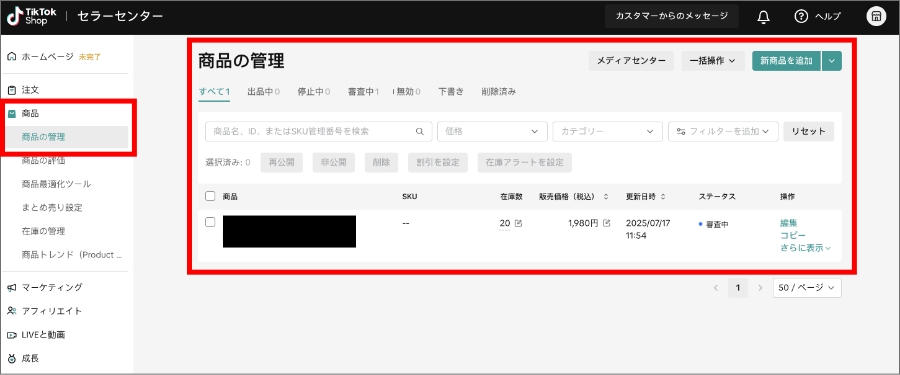This screenshot has height=375, width=900.
Task: Click the 割引を設定 button
Action: [x=437, y=163]
